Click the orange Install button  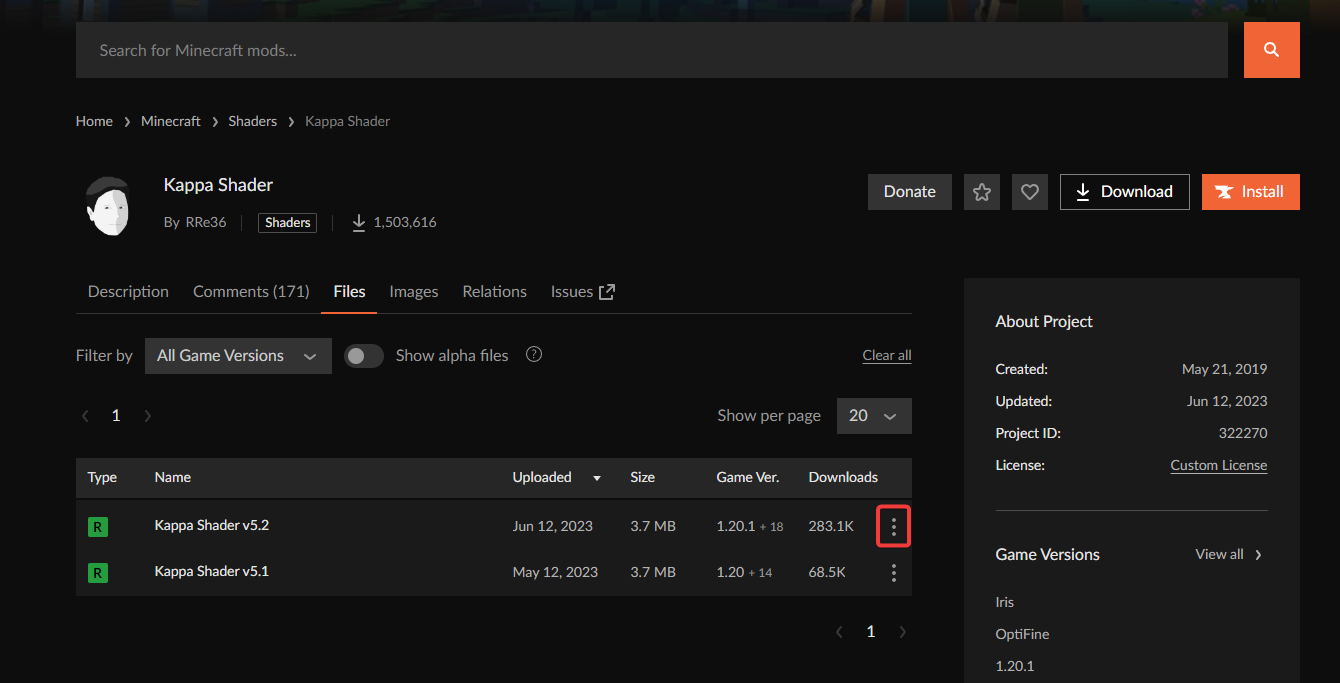1250,191
